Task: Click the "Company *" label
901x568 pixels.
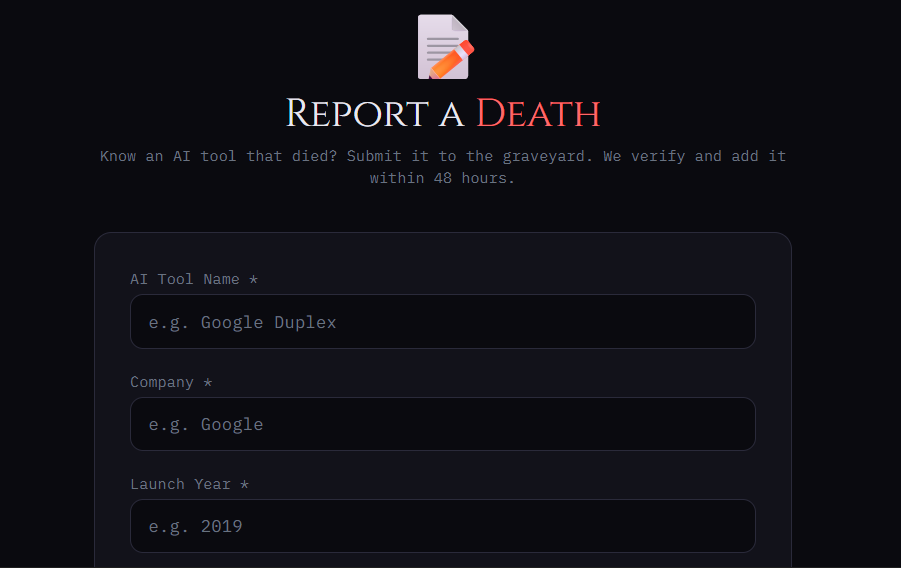Action: 171,382
